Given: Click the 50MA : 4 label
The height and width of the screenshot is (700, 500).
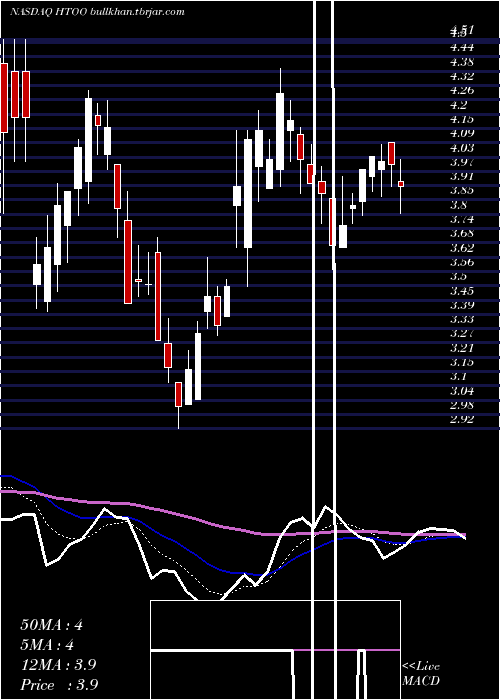Looking at the screenshot, I should point(51,625).
